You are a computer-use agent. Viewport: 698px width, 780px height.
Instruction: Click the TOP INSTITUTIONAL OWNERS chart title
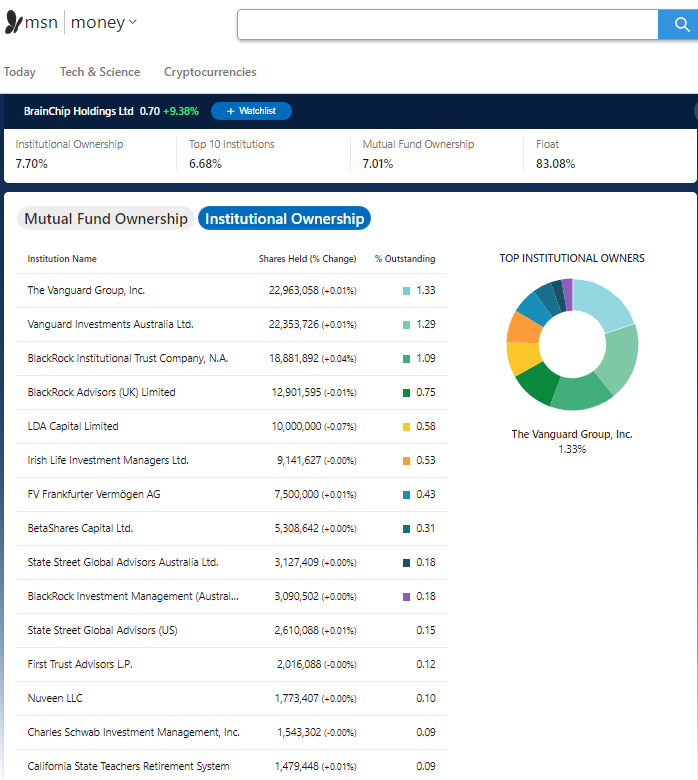tap(572, 258)
